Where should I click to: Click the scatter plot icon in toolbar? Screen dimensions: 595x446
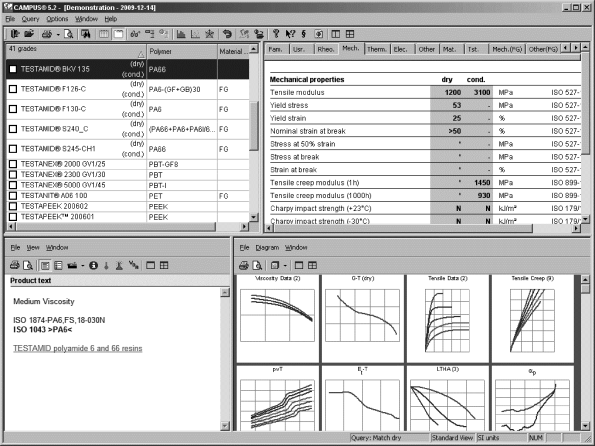click(x=195, y=34)
